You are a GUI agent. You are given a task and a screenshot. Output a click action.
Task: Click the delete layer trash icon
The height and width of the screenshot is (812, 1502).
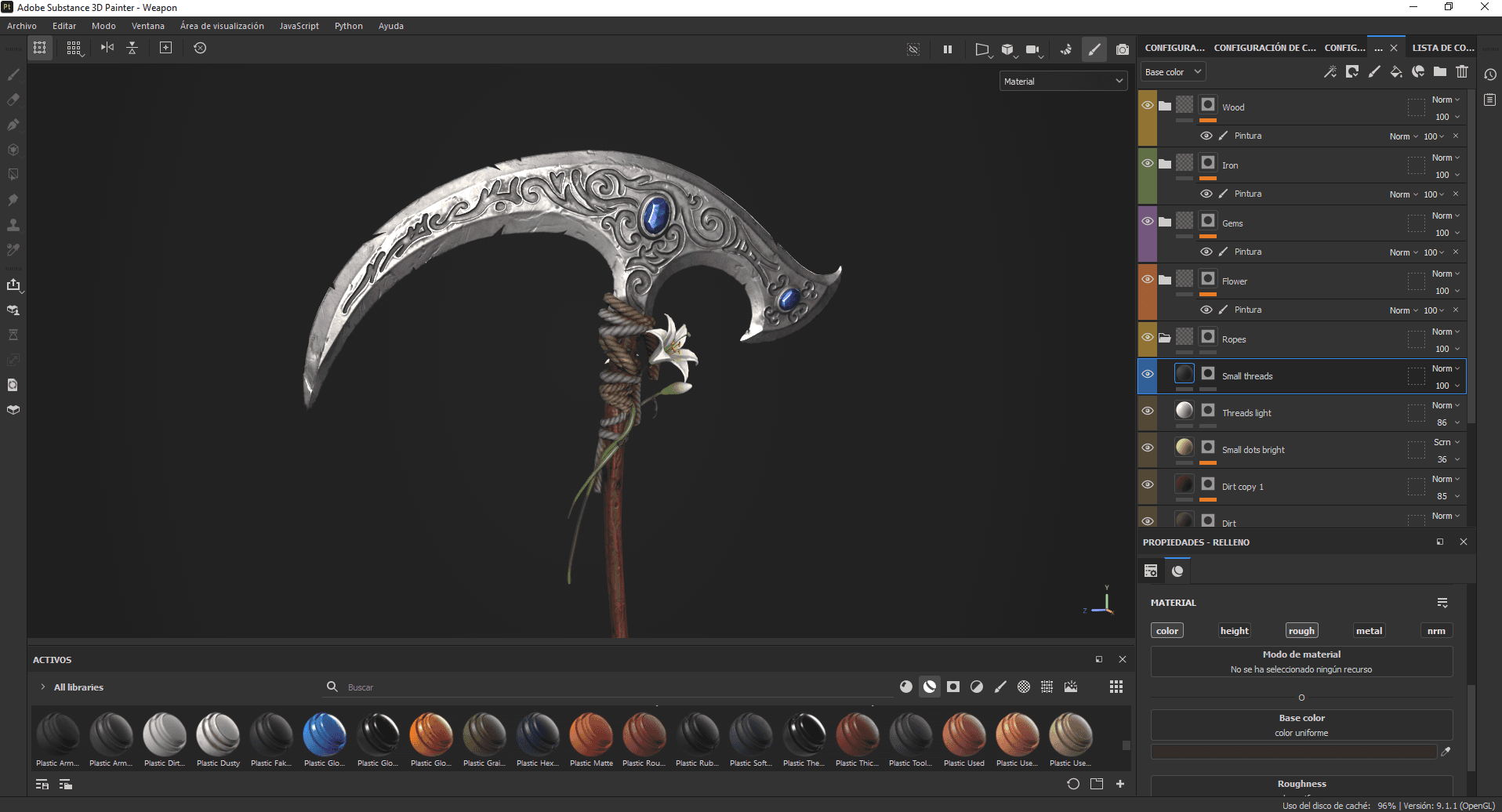pyautogui.click(x=1462, y=72)
